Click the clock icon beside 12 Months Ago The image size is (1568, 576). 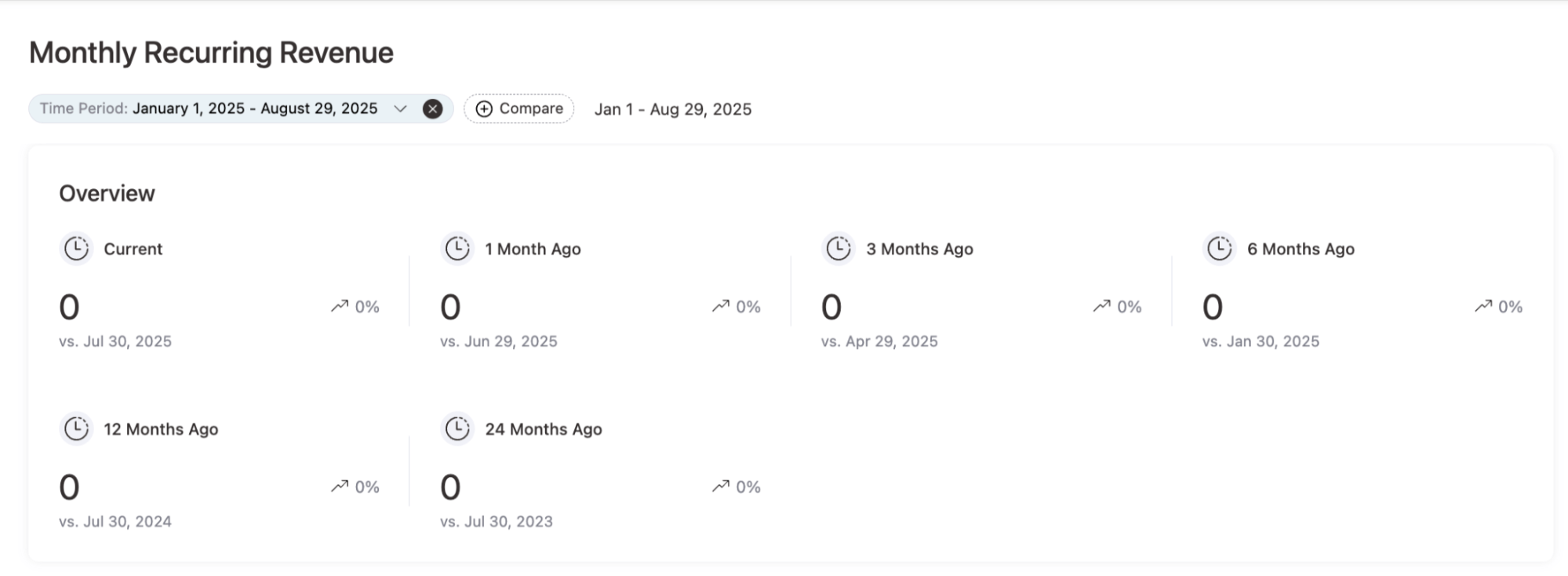click(76, 429)
